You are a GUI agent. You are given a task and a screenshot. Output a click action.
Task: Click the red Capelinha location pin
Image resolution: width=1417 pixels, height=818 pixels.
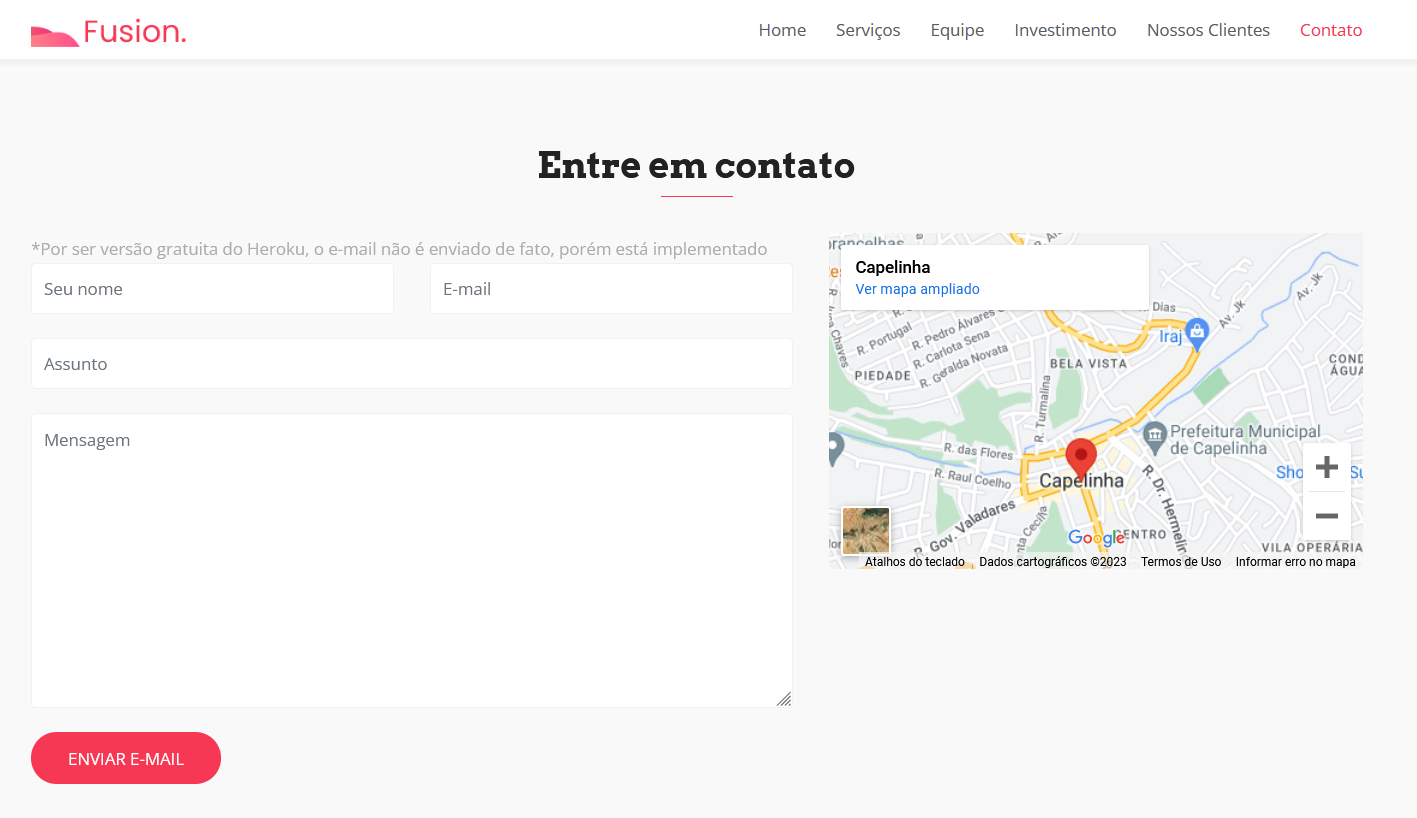point(1081,459)
